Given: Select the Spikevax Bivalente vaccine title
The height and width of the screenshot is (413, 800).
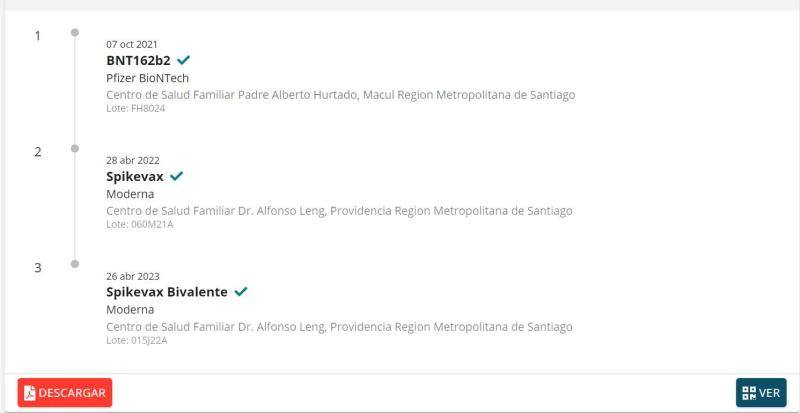Looking at the screenshot, I should click(167, 292).
